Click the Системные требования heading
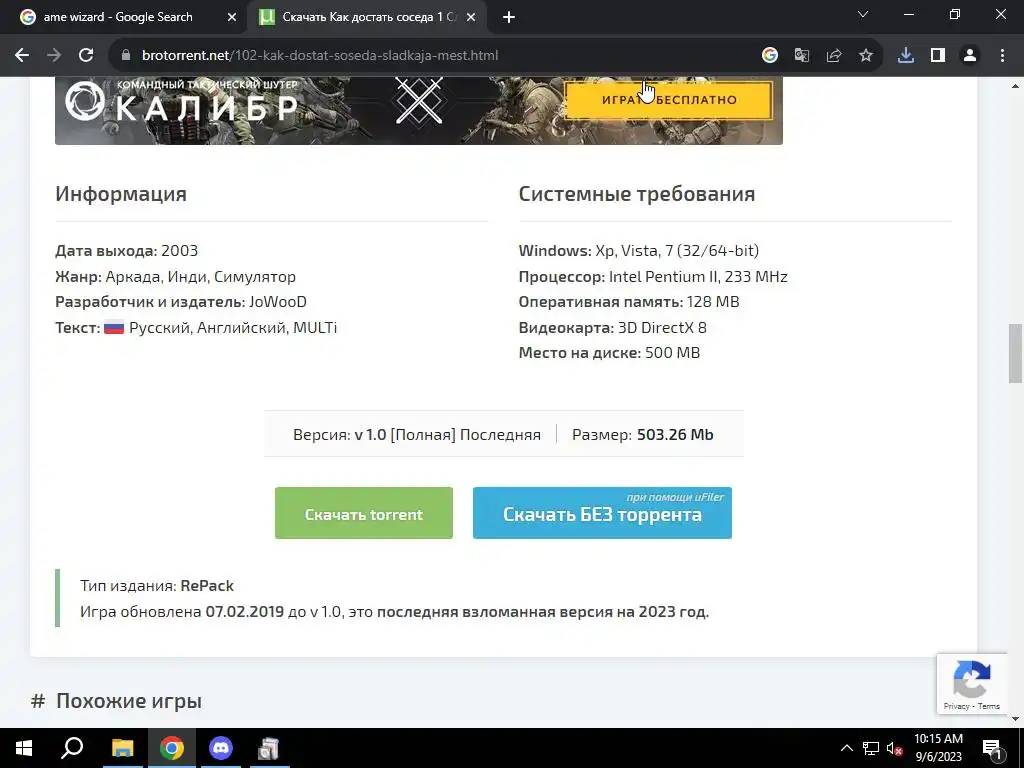The height and width of the screenshot is (768, 1024). coord(637,194)
